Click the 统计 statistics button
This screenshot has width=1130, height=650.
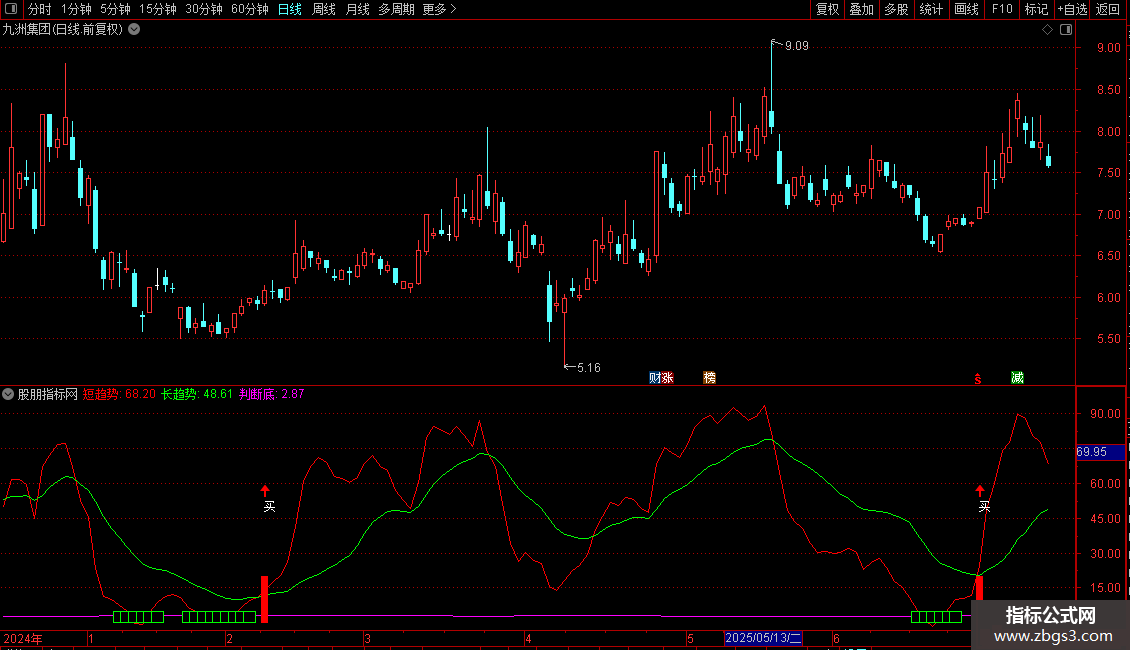930,9
